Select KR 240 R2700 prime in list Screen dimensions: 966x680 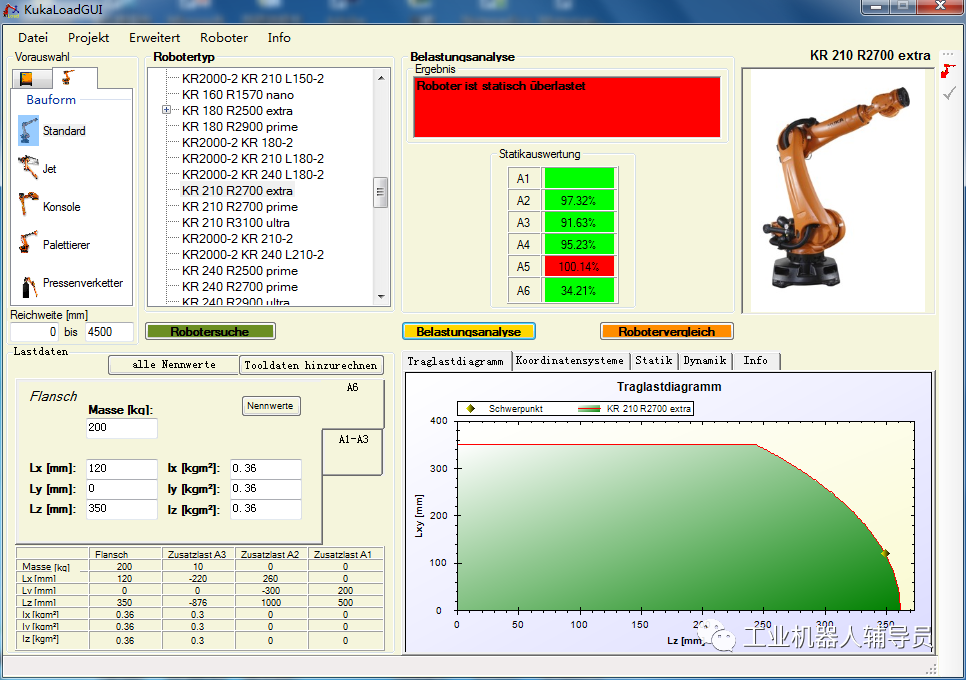point(240,286)
